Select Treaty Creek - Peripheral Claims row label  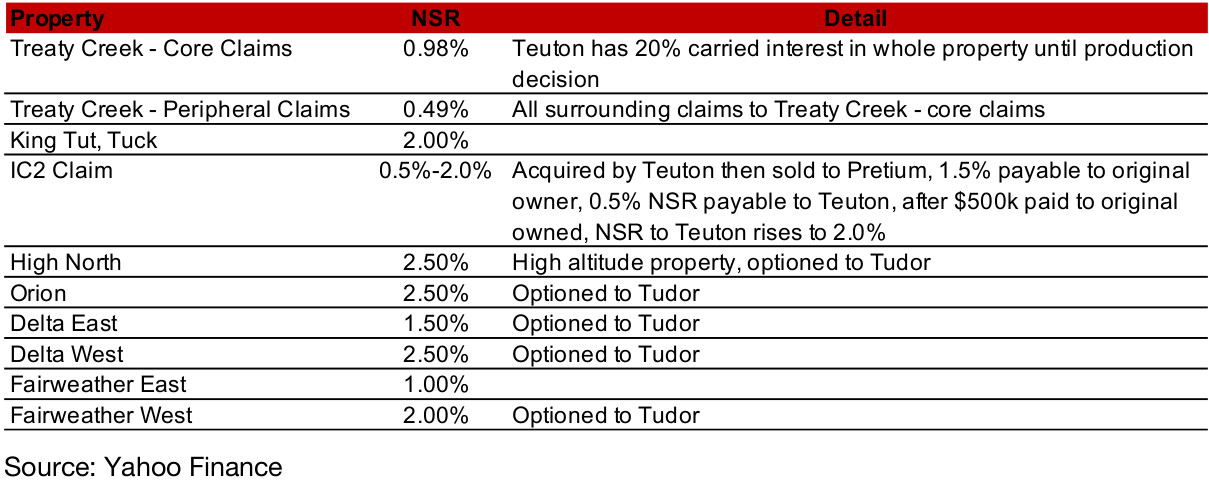180,109
